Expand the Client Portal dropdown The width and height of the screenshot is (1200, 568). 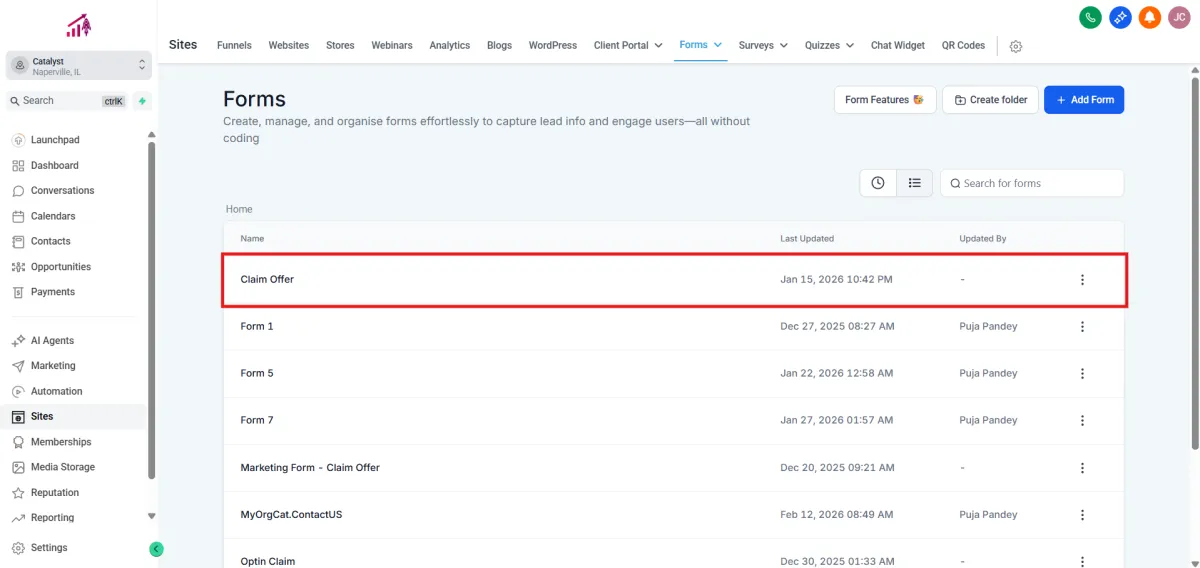pyautogui.click(x=628, y=45)
